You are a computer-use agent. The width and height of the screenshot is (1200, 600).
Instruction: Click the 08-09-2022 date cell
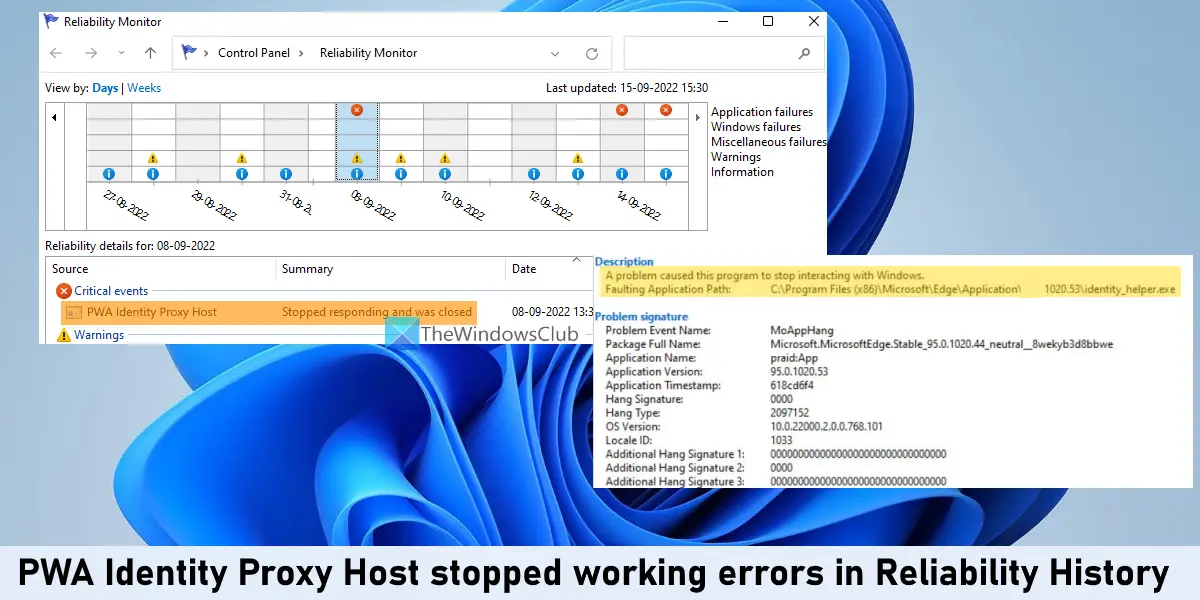[x=553, y=312]
